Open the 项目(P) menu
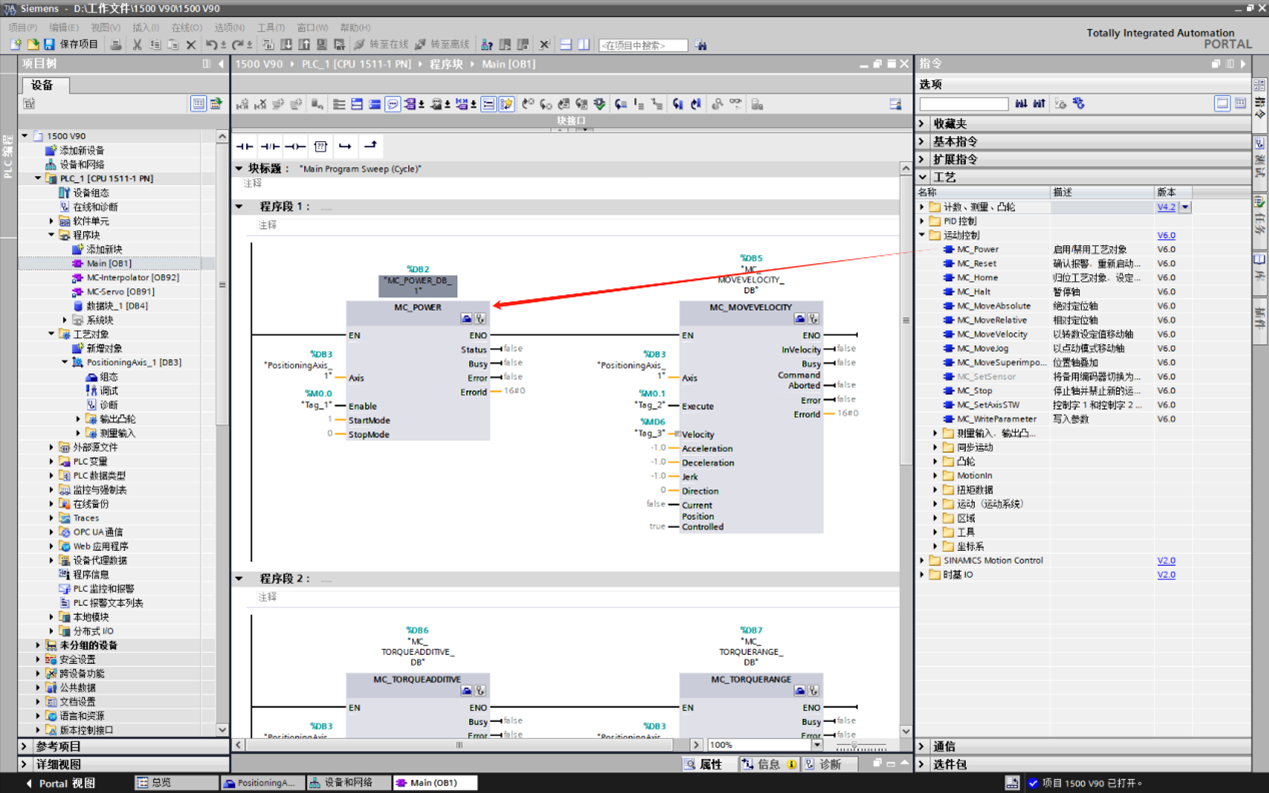The image size is (1269, 793). (23, 28)
